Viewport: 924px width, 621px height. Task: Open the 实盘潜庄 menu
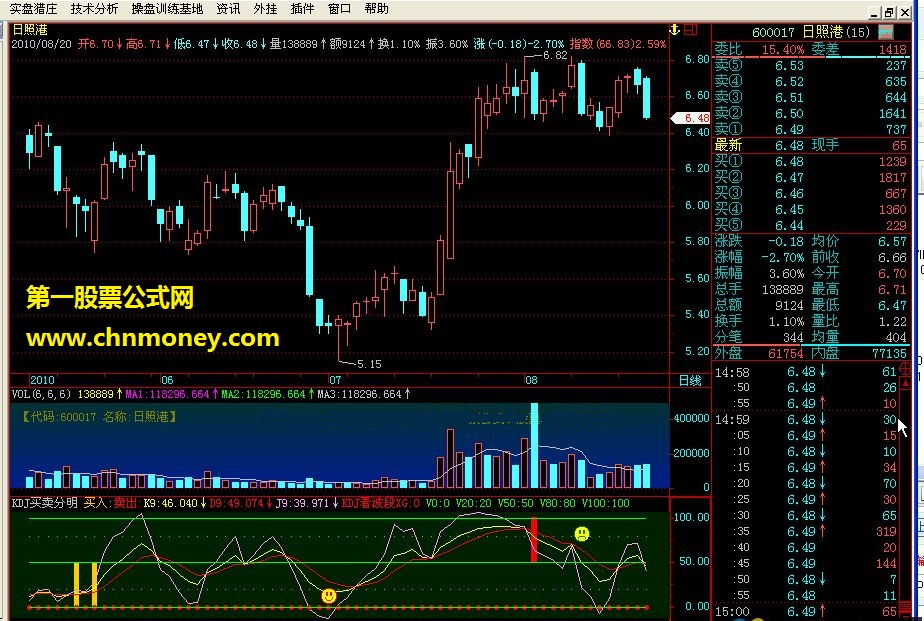coord(34,9)
